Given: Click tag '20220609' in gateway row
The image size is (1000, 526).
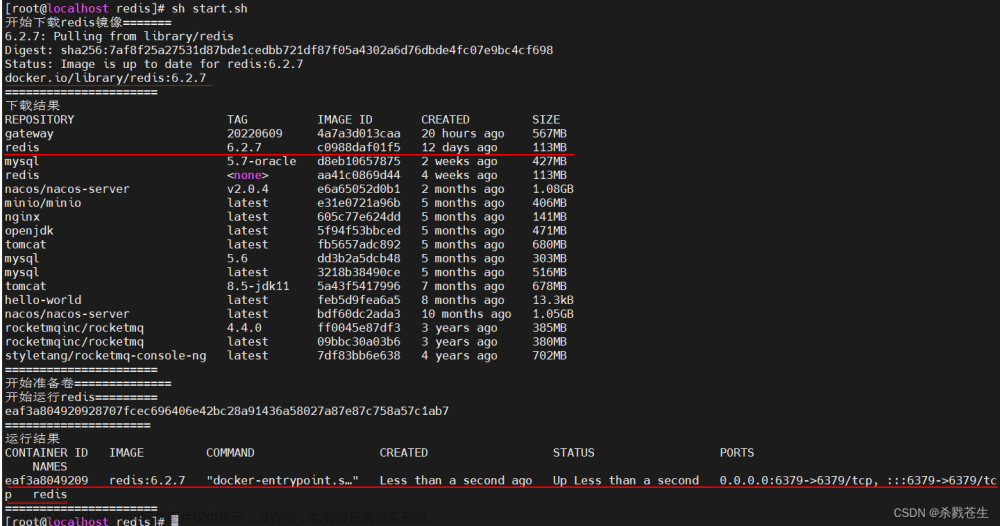Looking at the screenshot, I should (254, 133).
